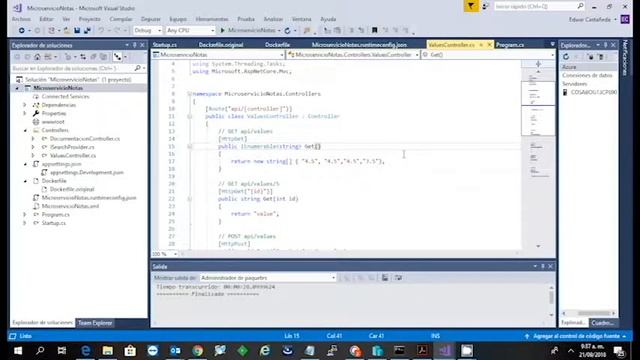
Task: Click the refresh icon in the Azure explorer panel
Action: (566, 57)
